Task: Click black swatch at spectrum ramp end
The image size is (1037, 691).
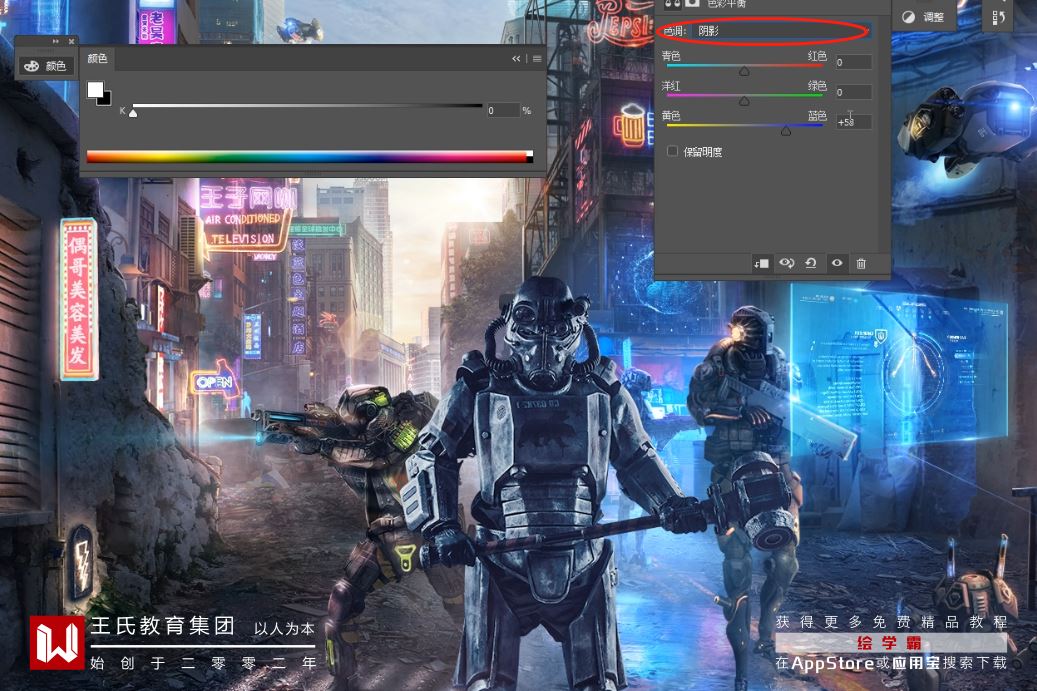Action: [529, 159]
